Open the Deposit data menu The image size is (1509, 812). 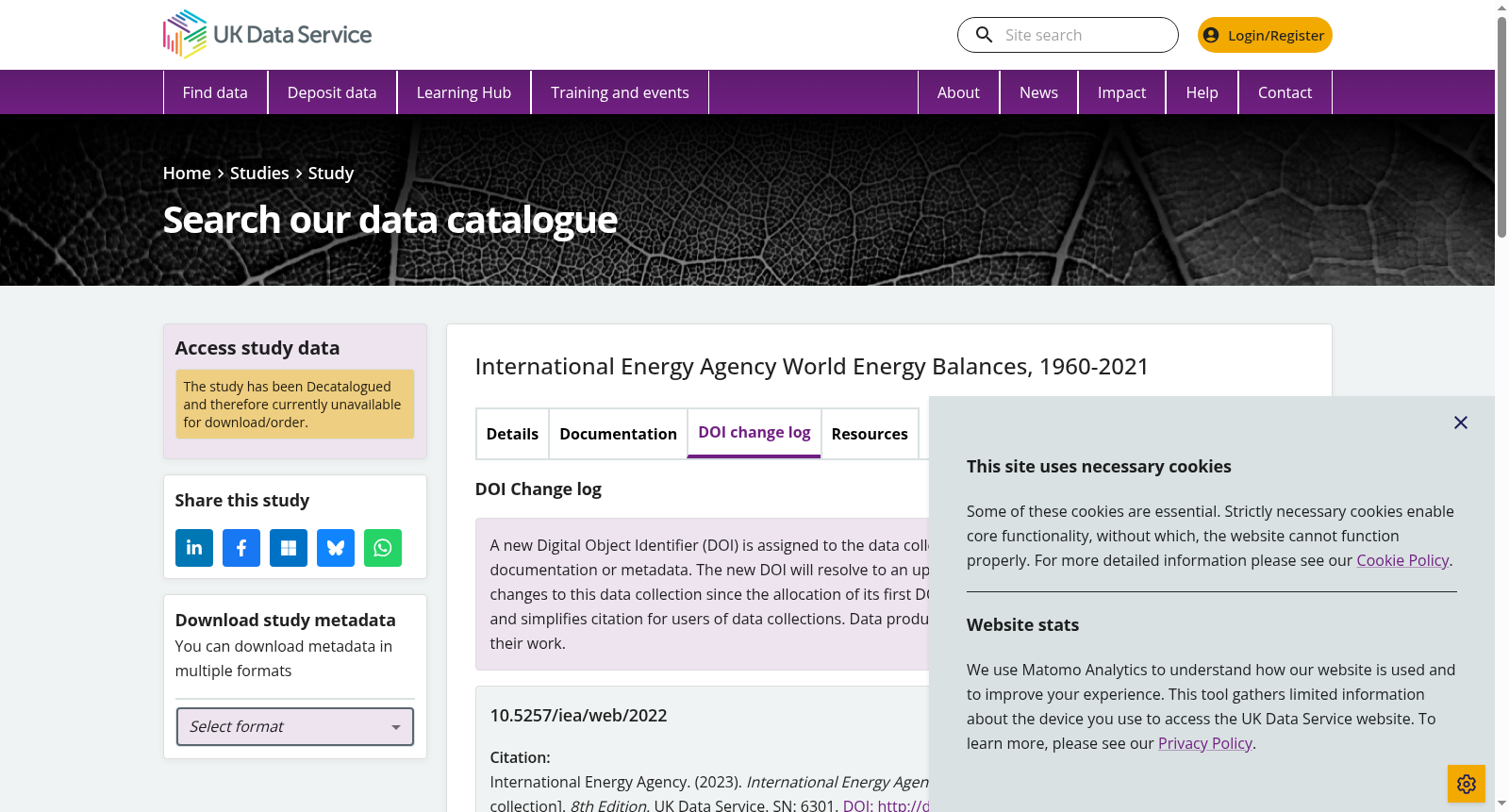(x=332, y=92)
